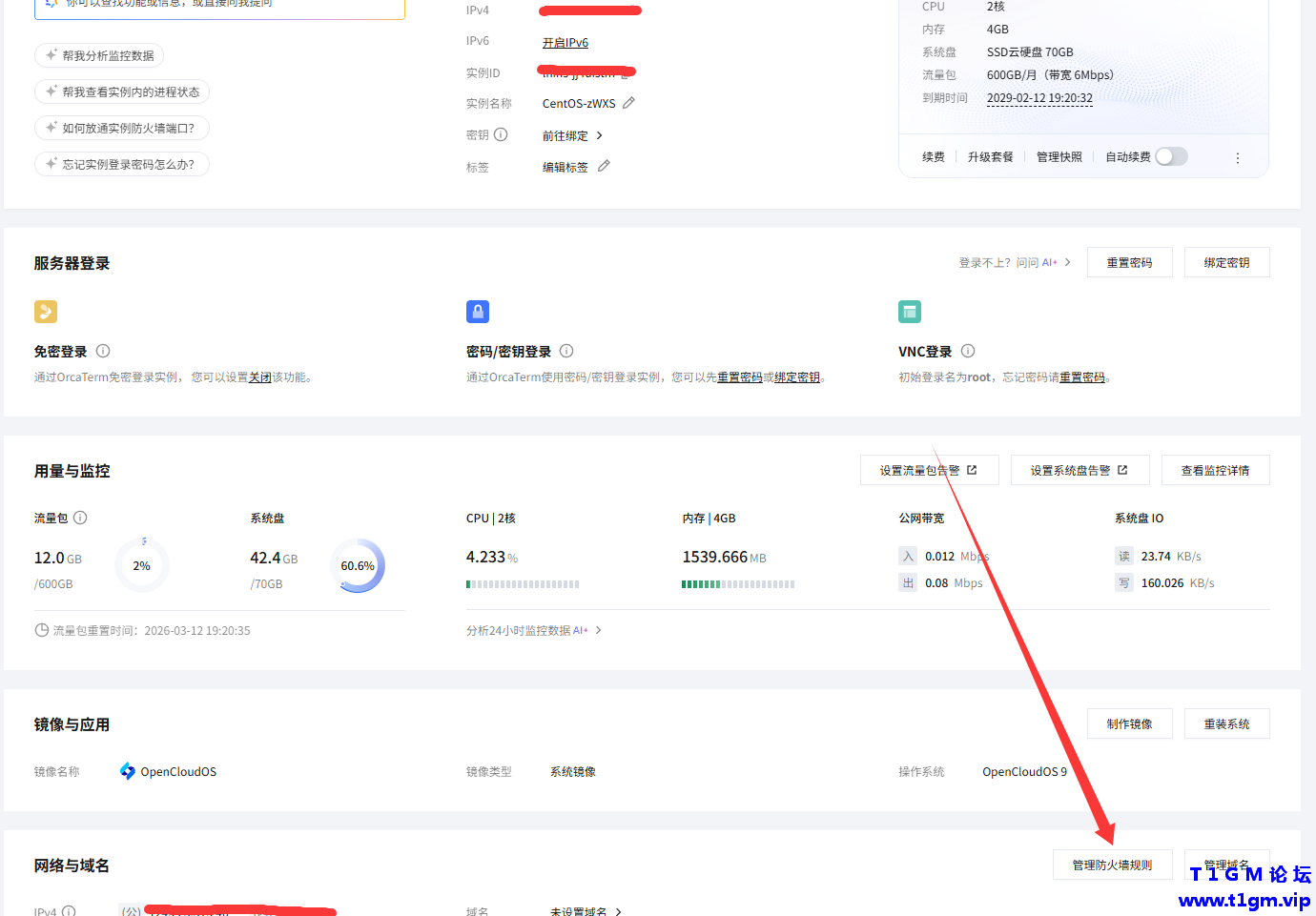Viewport: 1316px width, 916px height.
Task: Expand 分析24小时监控数据 AI chevron
Action: click(598, 630)
